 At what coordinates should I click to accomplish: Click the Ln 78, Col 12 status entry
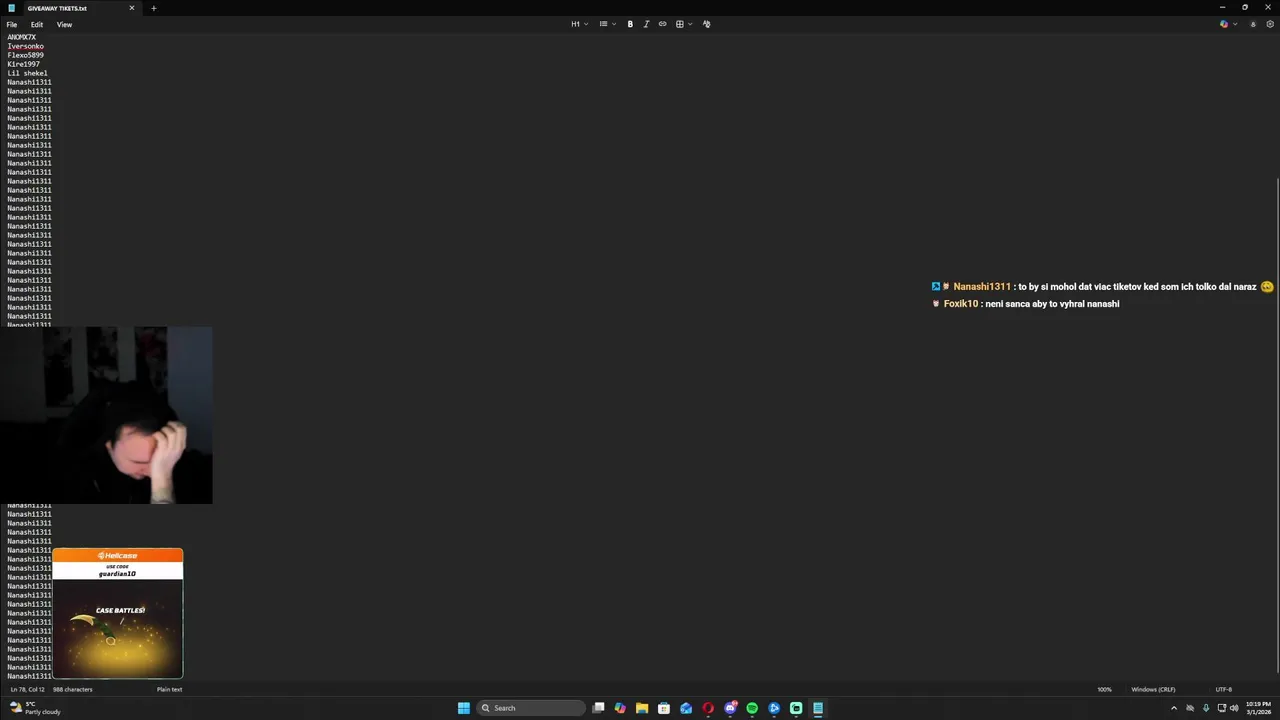pos(27,689)
